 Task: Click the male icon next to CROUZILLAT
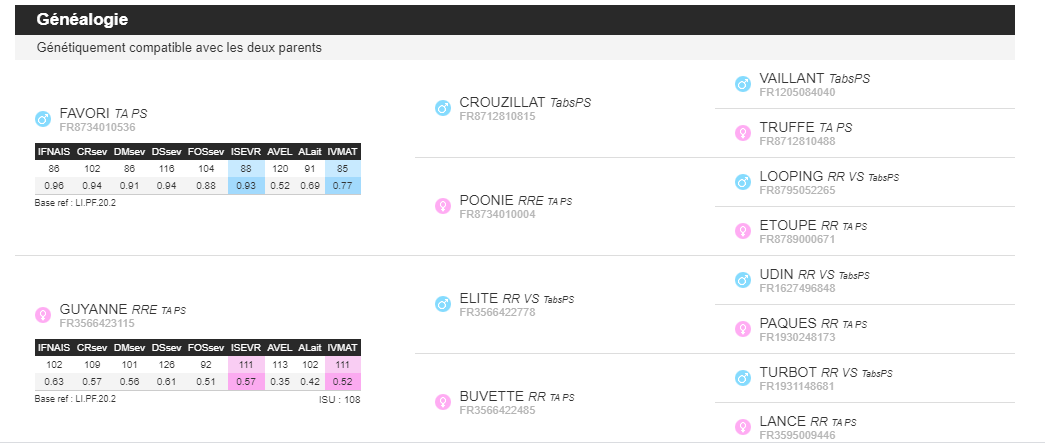(443, 108)
